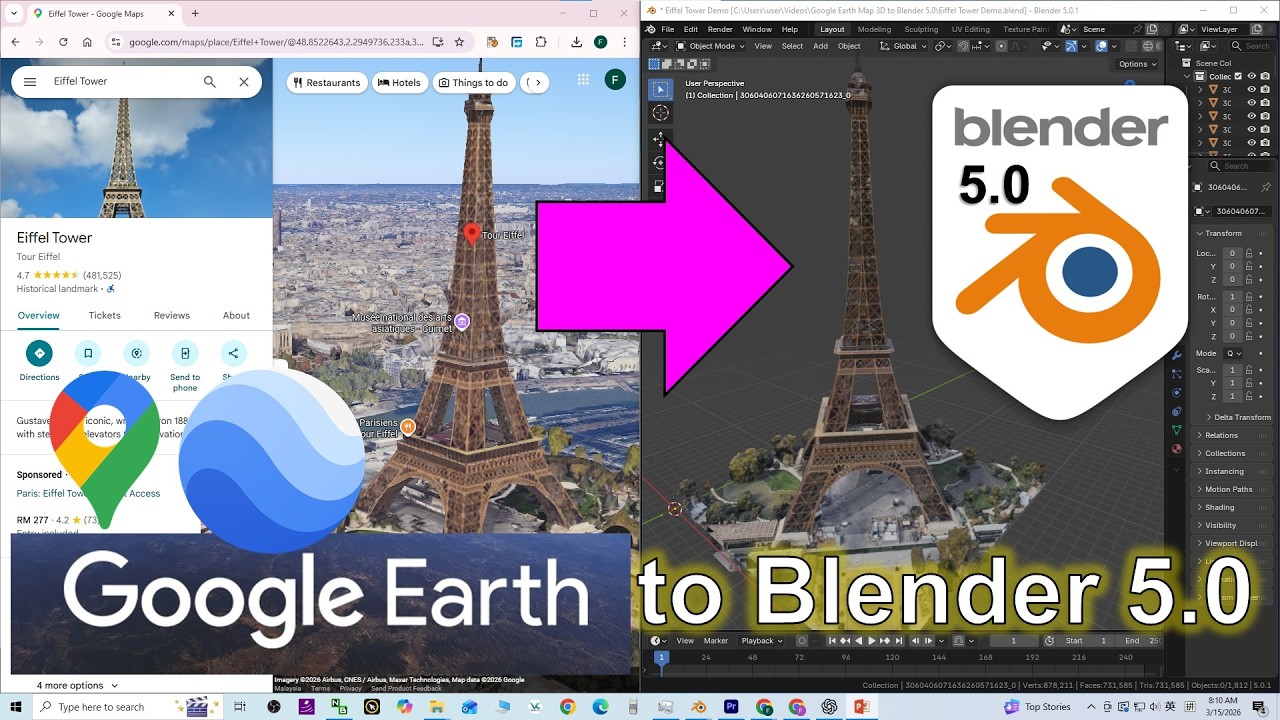Open Premiere Pro from the taskbar
Viewport: 1280px width, 720px height.
[731, 707]
